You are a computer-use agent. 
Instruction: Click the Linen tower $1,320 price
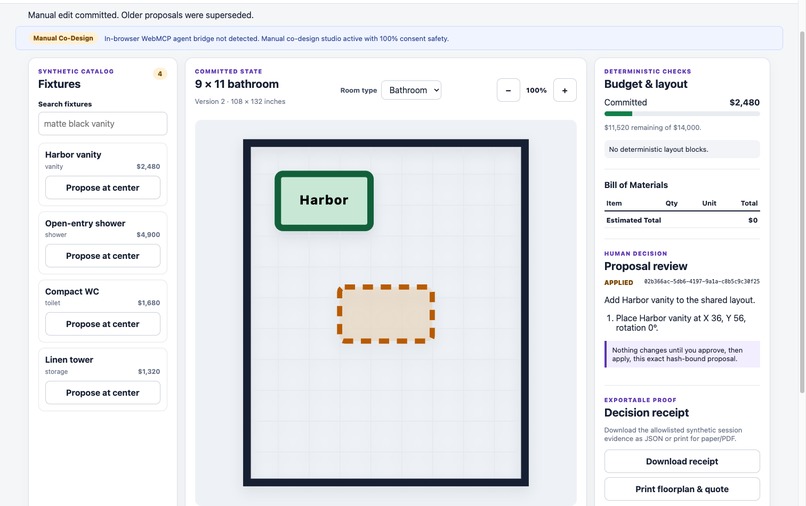click(149, 371)
